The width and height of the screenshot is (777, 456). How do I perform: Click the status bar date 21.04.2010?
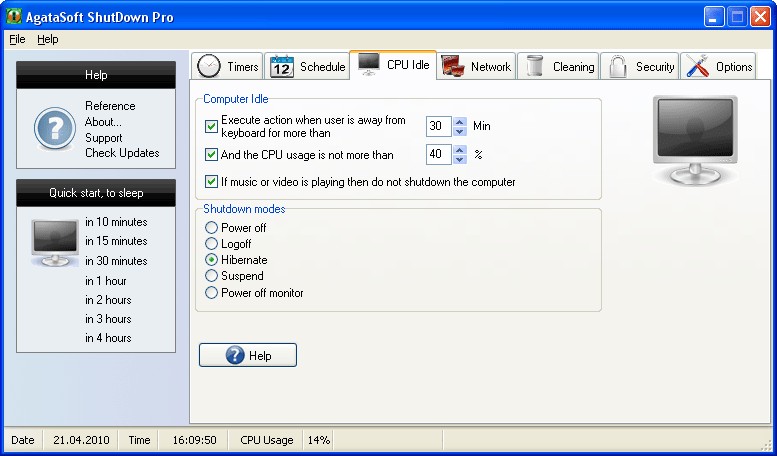click(80, 440)
